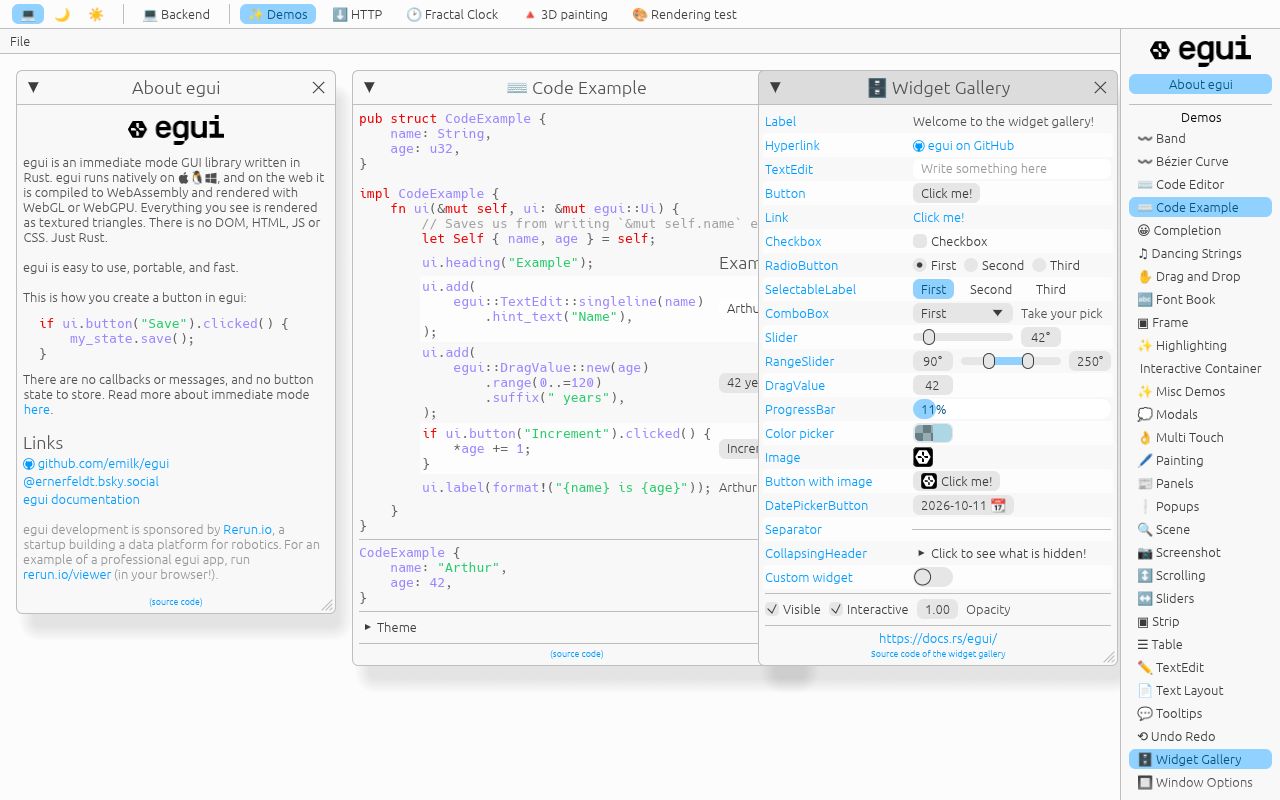The width and height of the screenshot is (1280, 800).
Task: Uncheck the Interactive checkbox
Action: [x=869, y=609]
